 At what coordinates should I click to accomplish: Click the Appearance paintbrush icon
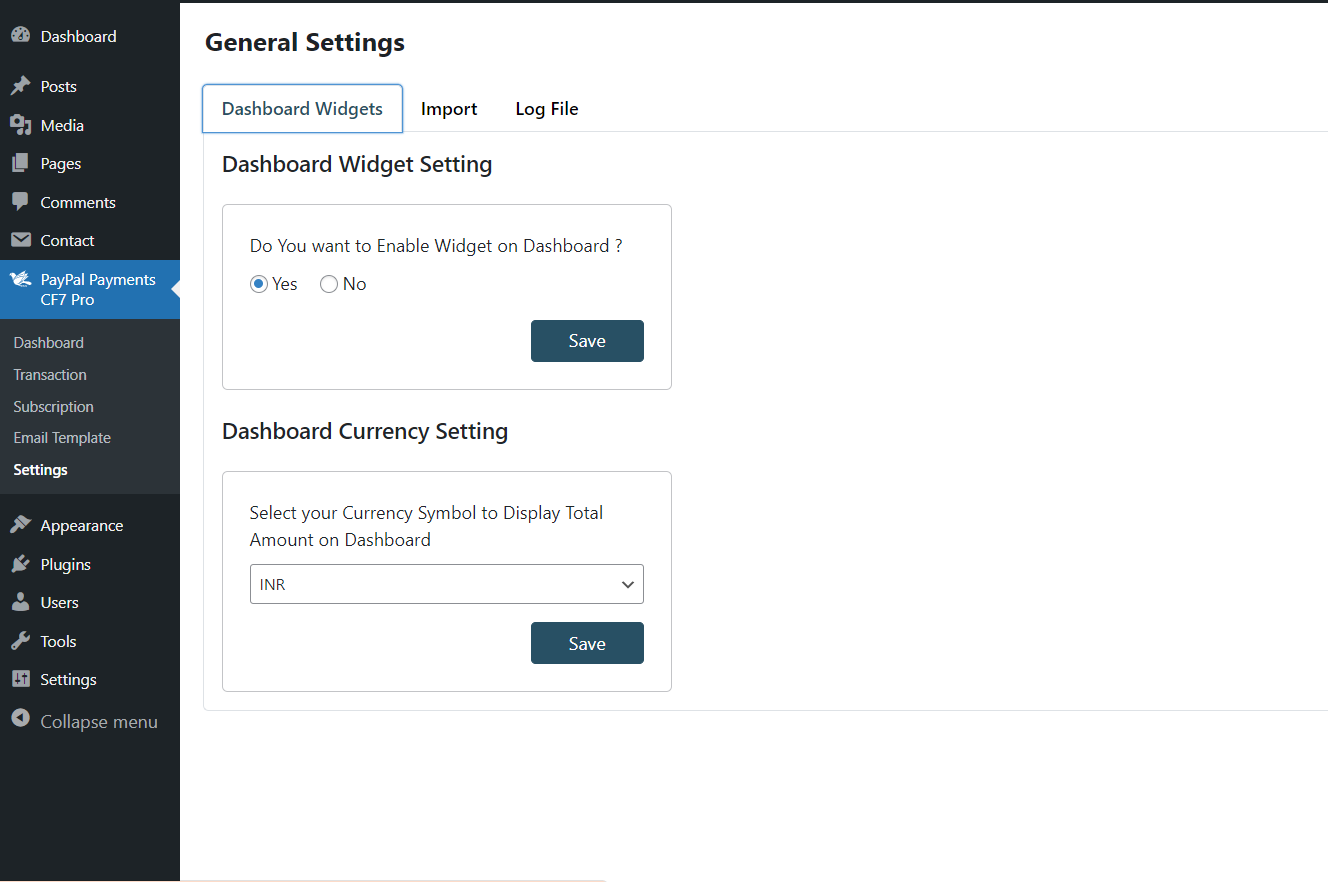(x=20, y=525)
